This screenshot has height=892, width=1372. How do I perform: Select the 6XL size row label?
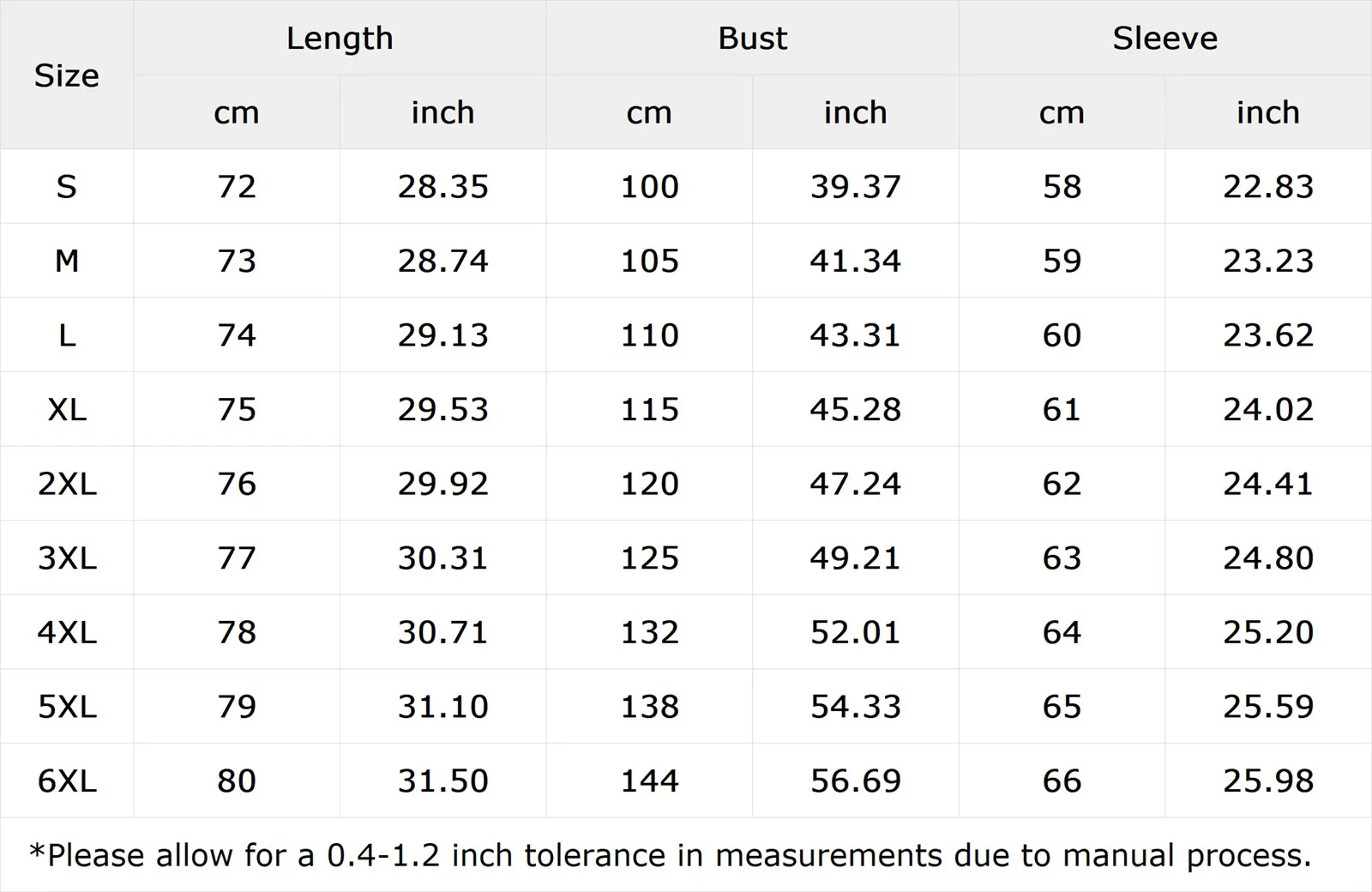[67, 781]
